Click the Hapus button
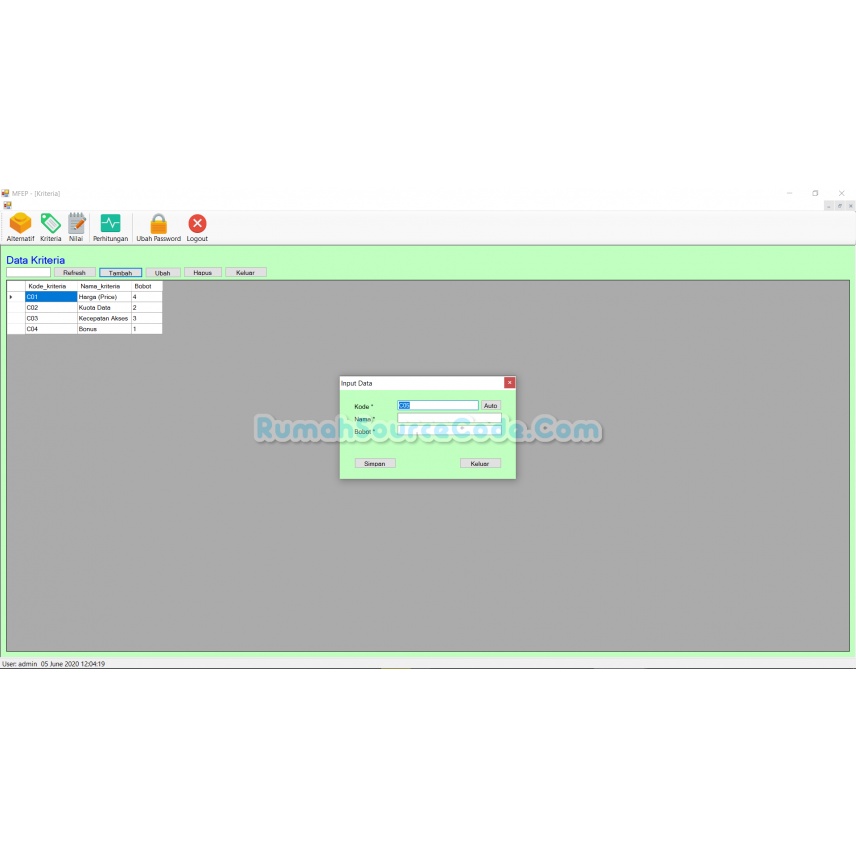This screenshot has width=856, height=856. click(x=203, y=272)
